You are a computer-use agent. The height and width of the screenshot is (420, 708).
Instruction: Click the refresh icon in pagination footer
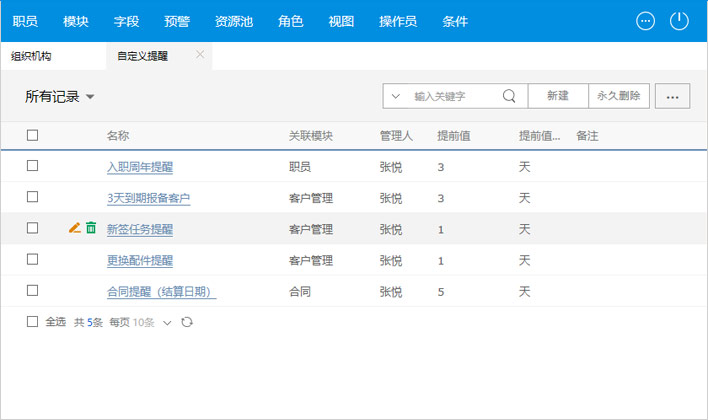click(186, 322)
